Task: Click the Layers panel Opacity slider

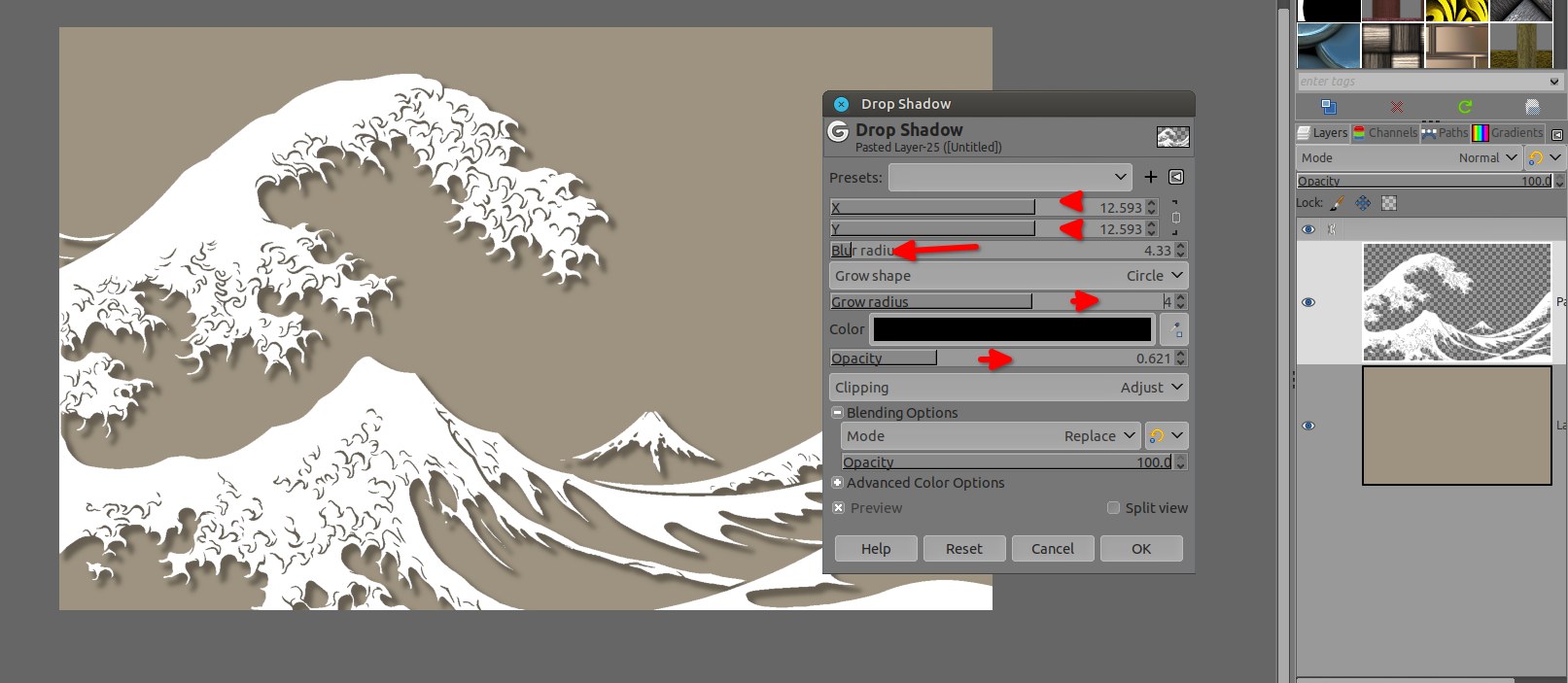Action: point(1425,181)
